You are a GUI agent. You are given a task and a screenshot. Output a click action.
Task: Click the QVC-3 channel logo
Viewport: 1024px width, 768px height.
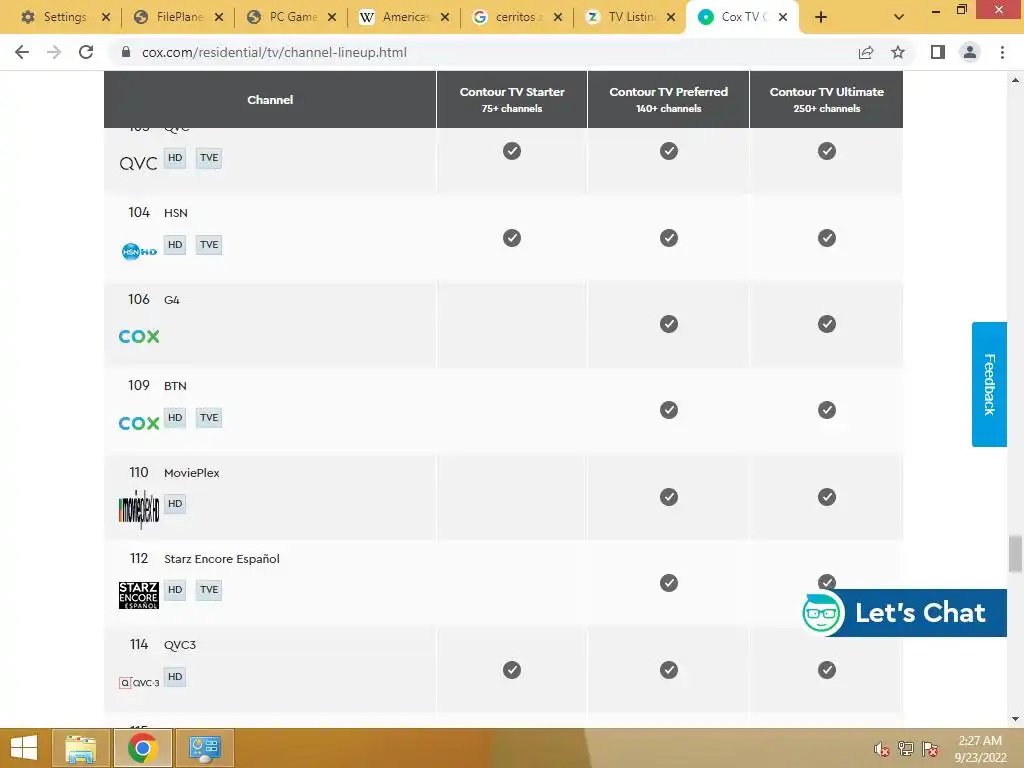(139, 682)
